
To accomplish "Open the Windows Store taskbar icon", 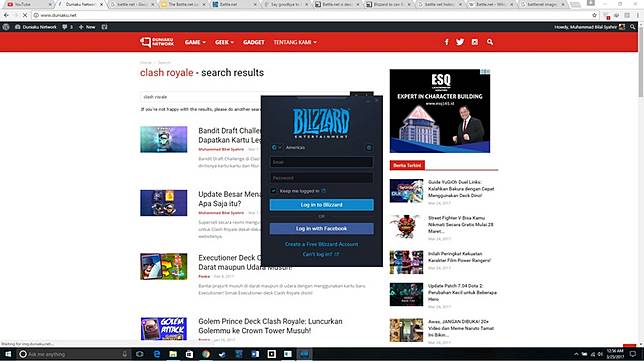I will (189, 354).
